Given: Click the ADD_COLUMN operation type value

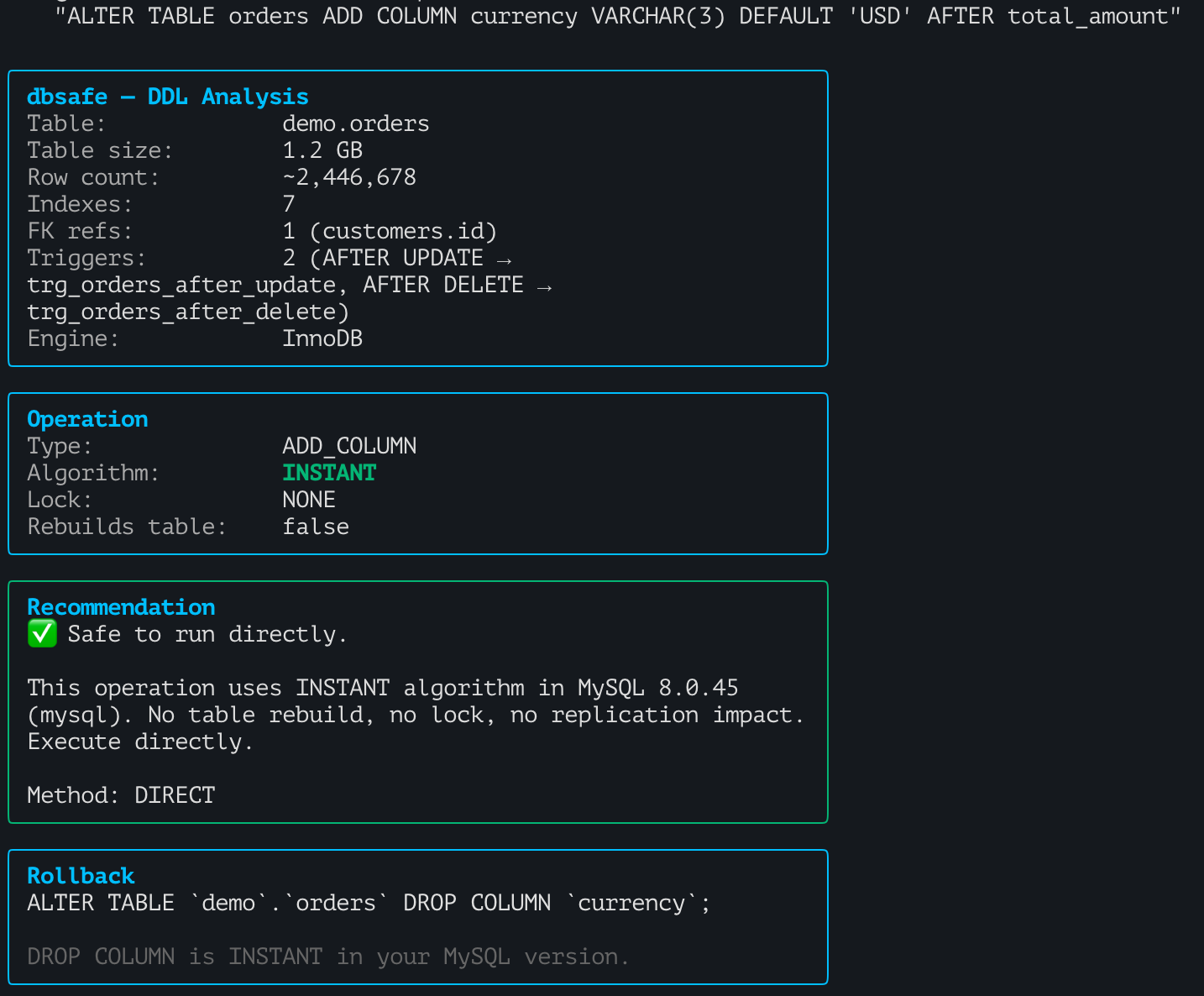Looking at the screenshot, I should [x=349, y=446].
